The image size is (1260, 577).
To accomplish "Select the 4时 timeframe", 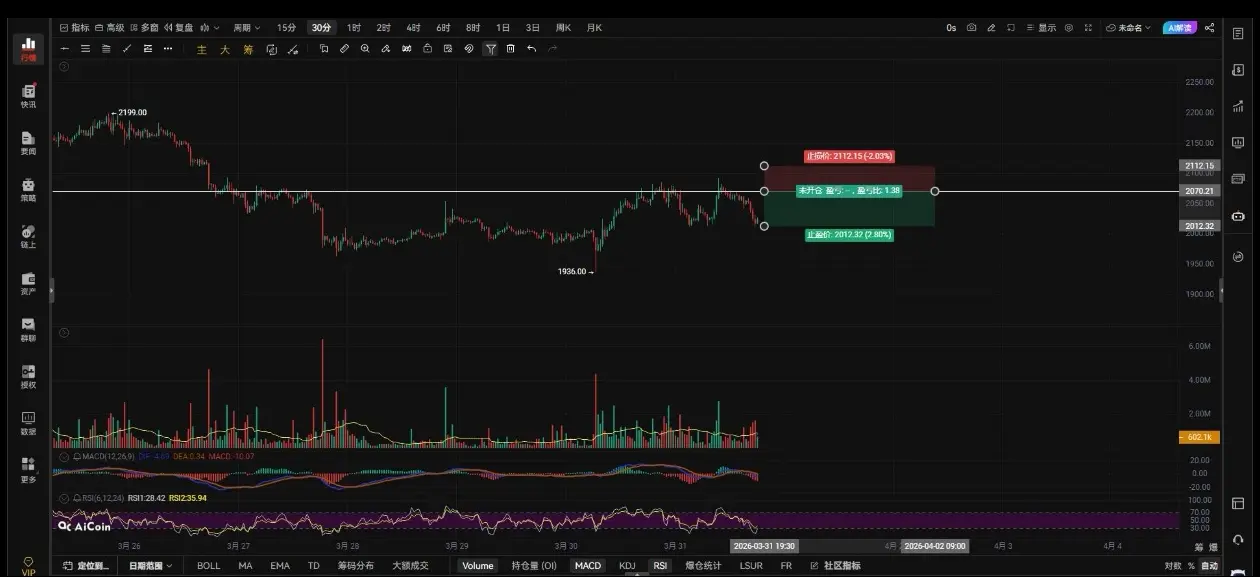I will click(413, 28).
